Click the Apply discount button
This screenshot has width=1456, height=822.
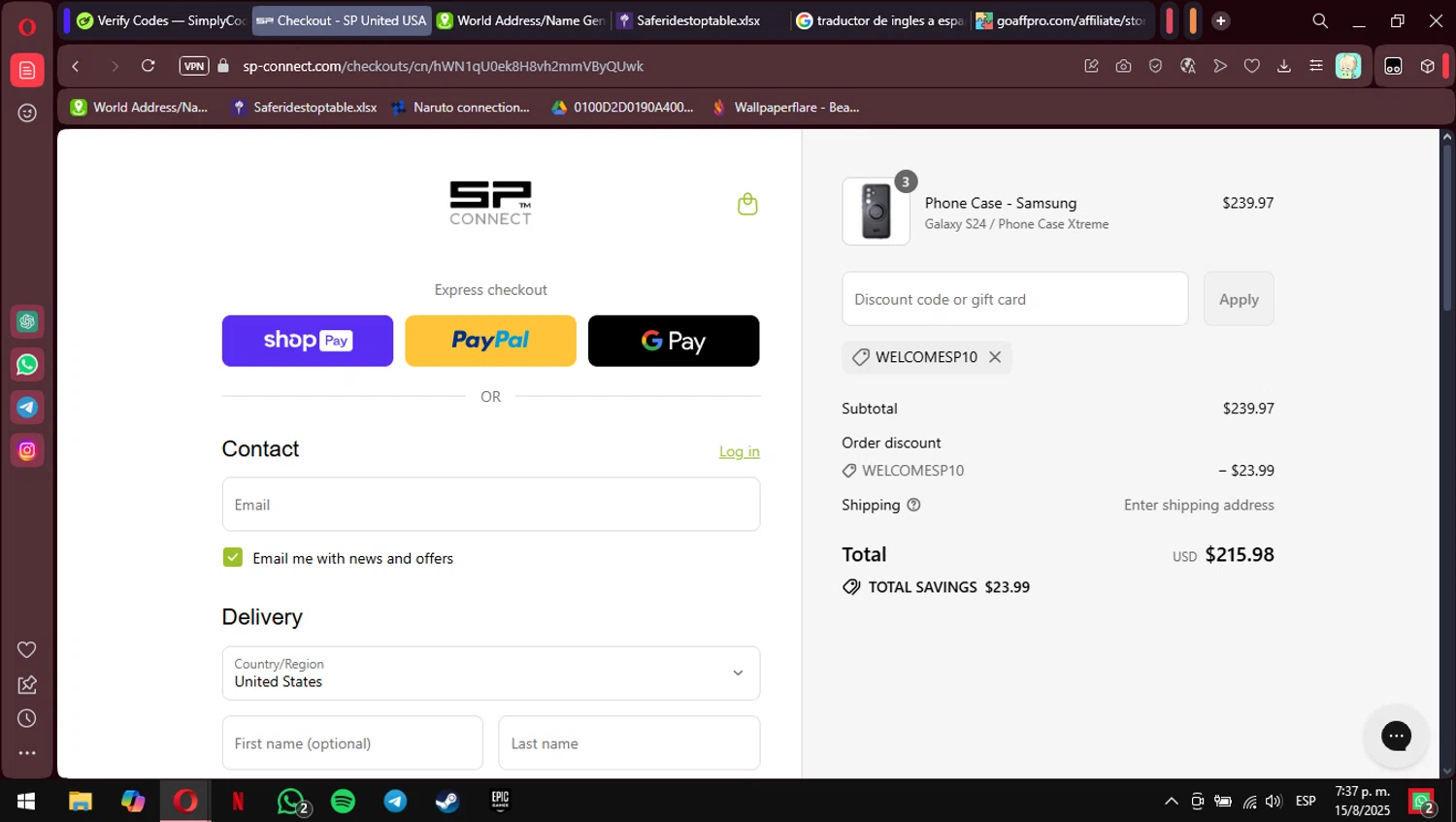coord(1239,299)
